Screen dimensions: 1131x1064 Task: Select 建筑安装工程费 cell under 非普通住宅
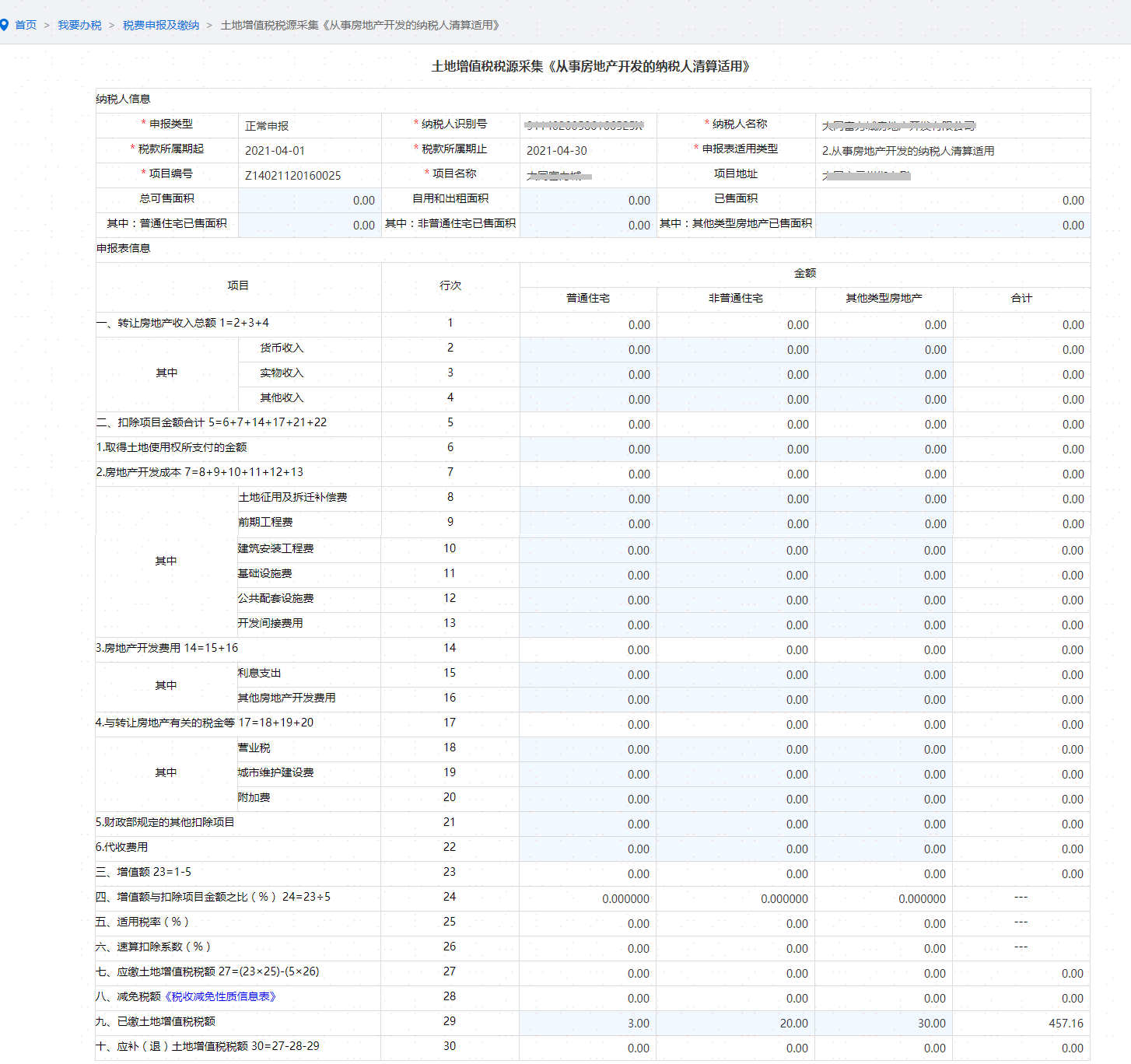point(736,550)
